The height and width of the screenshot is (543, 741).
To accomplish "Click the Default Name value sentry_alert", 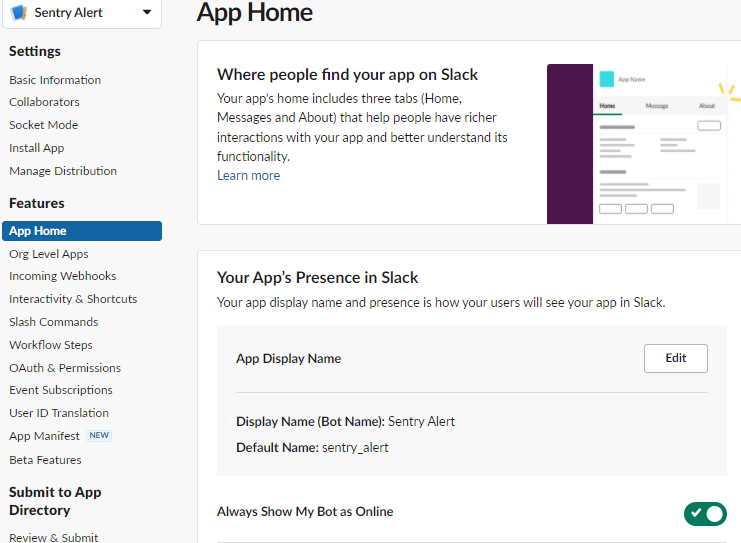I will point(355,448).
